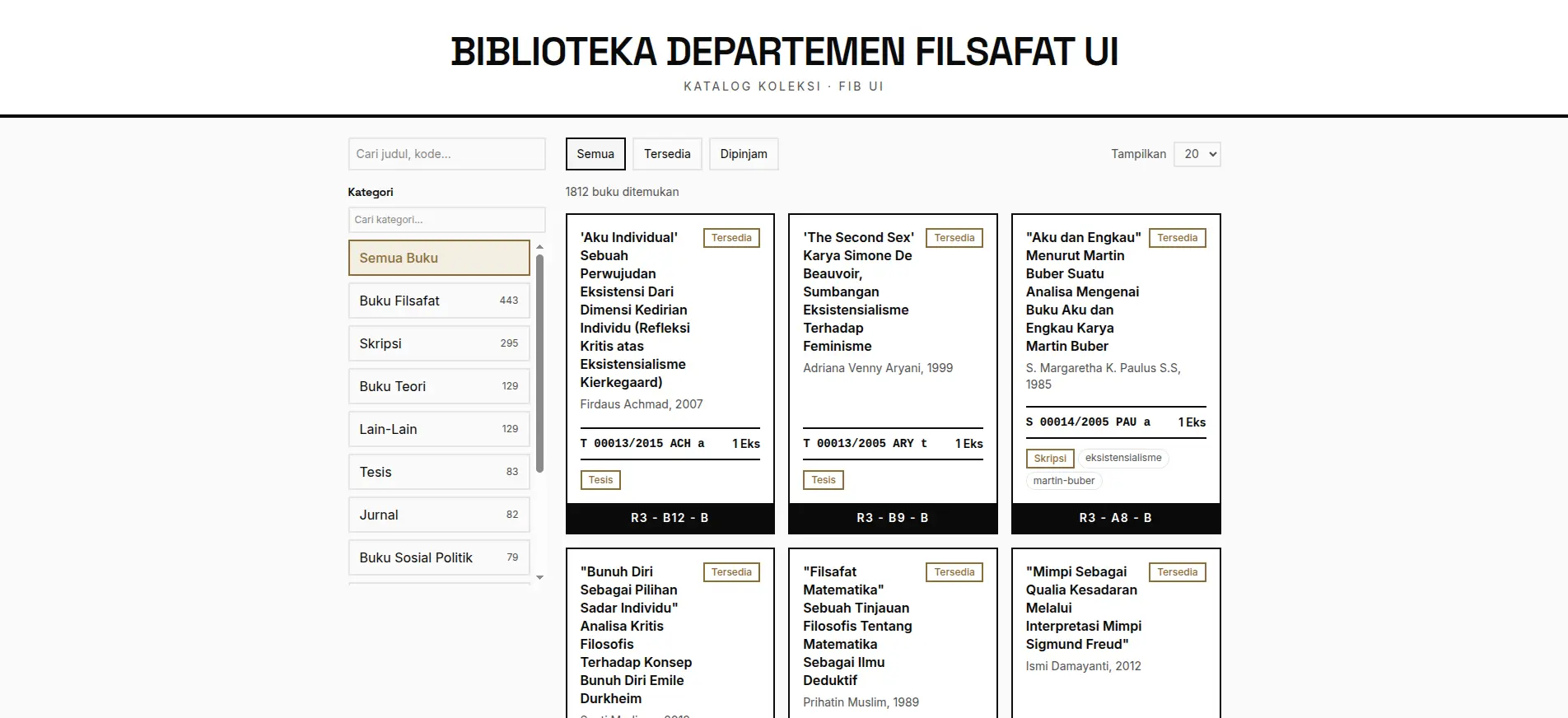Open the "Bunuh Diri Sebagai Pilihan" book title
The image size is (1568, 718).
click(636, 635)
